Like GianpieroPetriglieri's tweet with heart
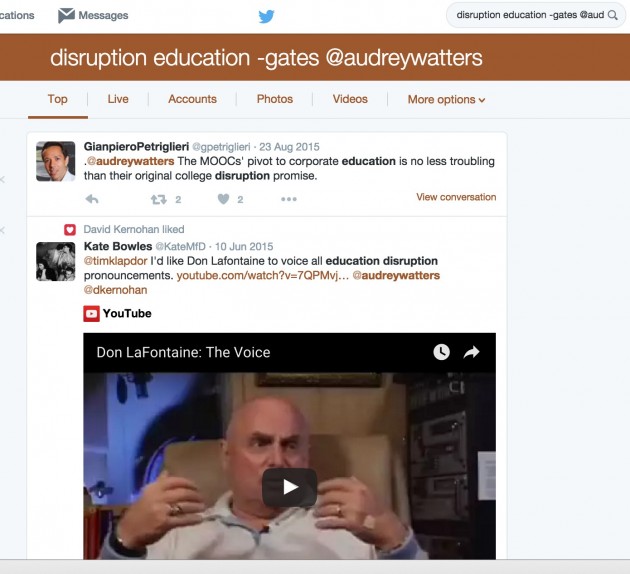The image size is (630, 574). [224, 199]
